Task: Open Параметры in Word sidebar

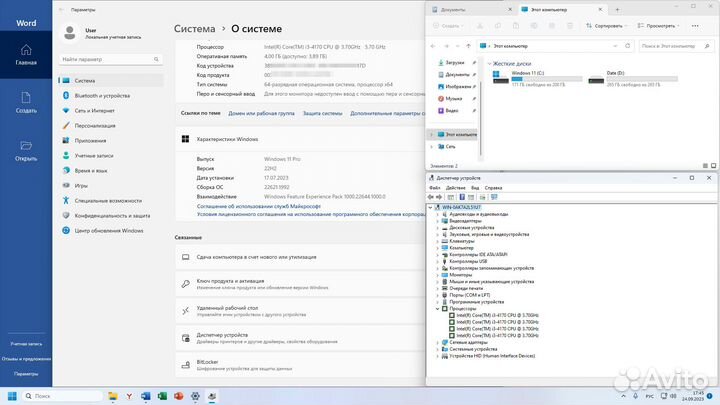Action: (26, 374)
